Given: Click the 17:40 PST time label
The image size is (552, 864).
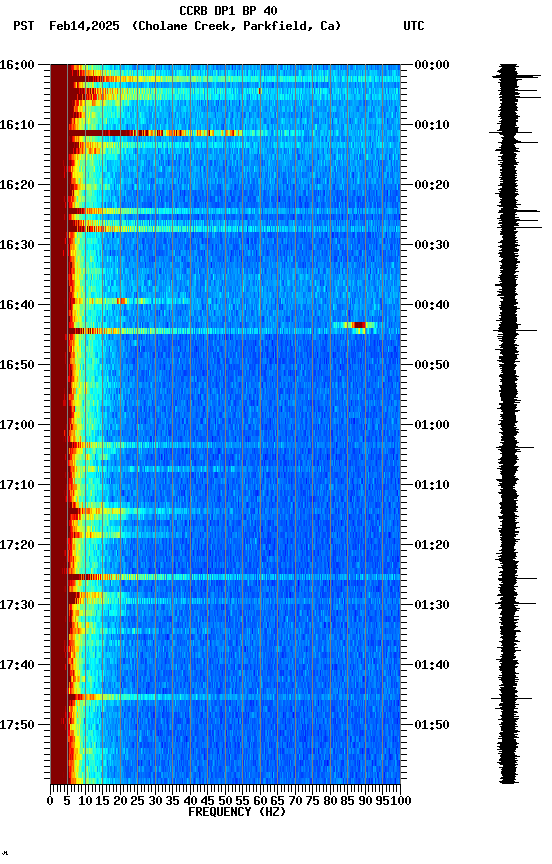Looking at the screenshot, I should click(17, 665).
